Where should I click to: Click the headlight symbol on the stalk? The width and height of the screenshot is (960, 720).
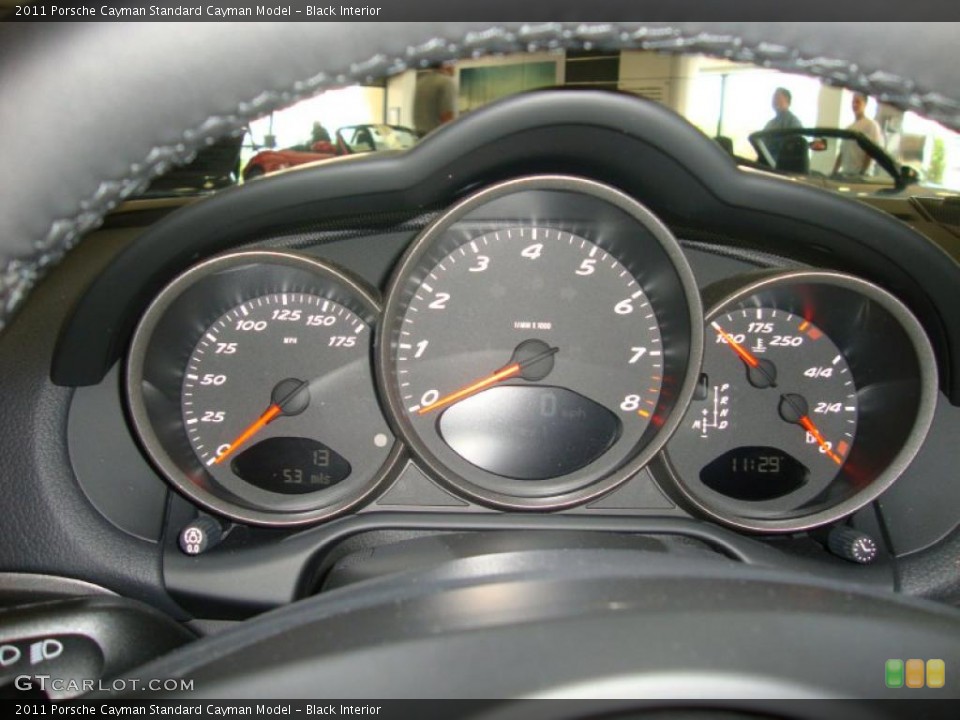coord(47,651)
